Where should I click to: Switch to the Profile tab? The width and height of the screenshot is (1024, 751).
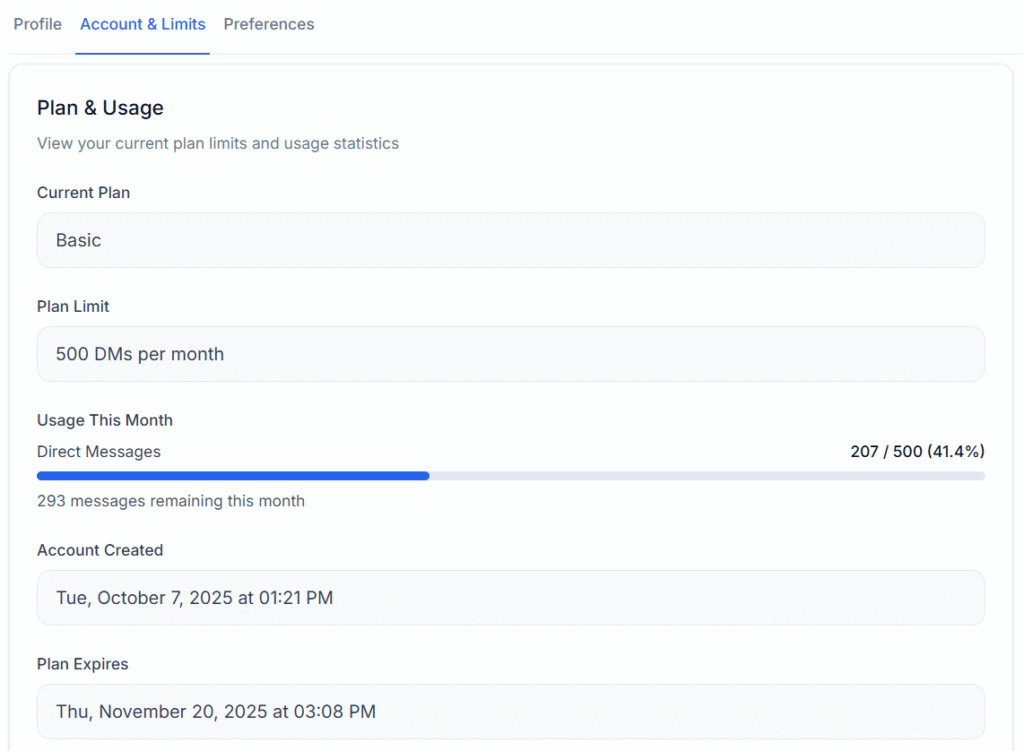coord(37,24)
